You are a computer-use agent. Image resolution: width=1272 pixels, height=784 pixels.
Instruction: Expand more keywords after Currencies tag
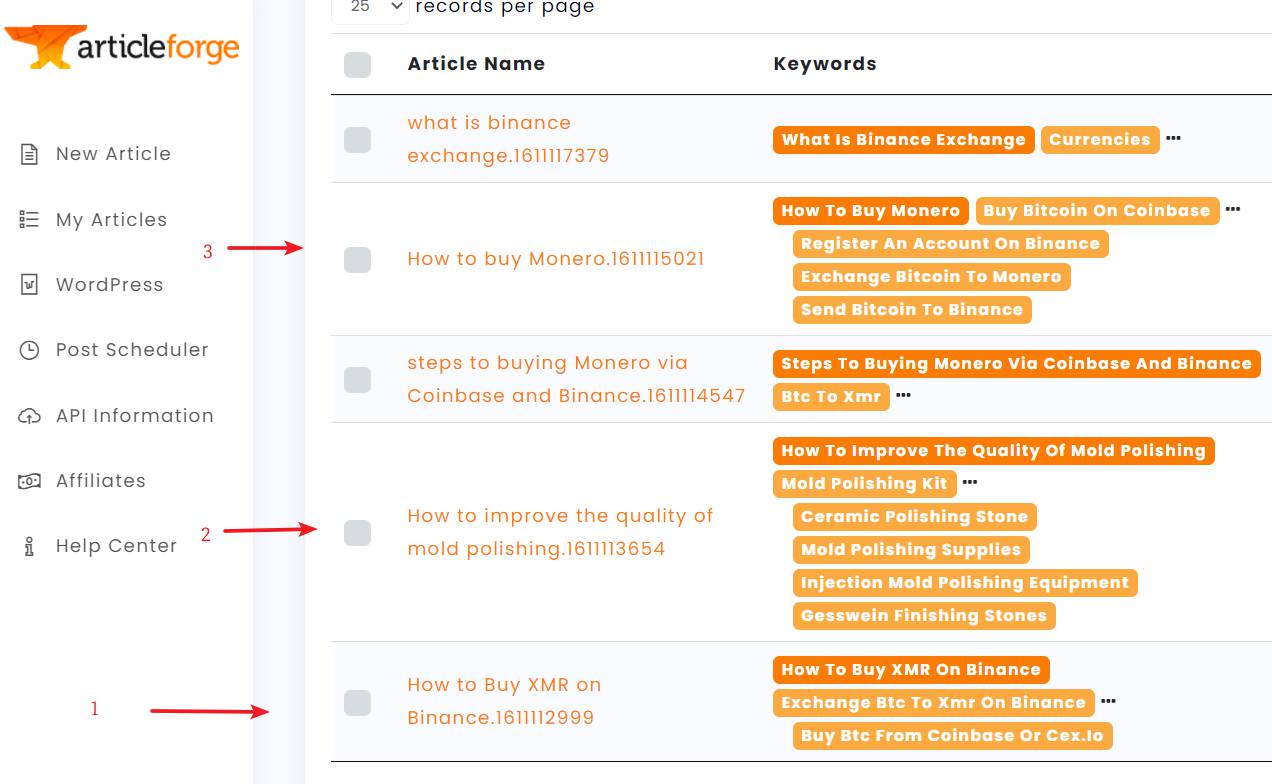[1173, 138]
